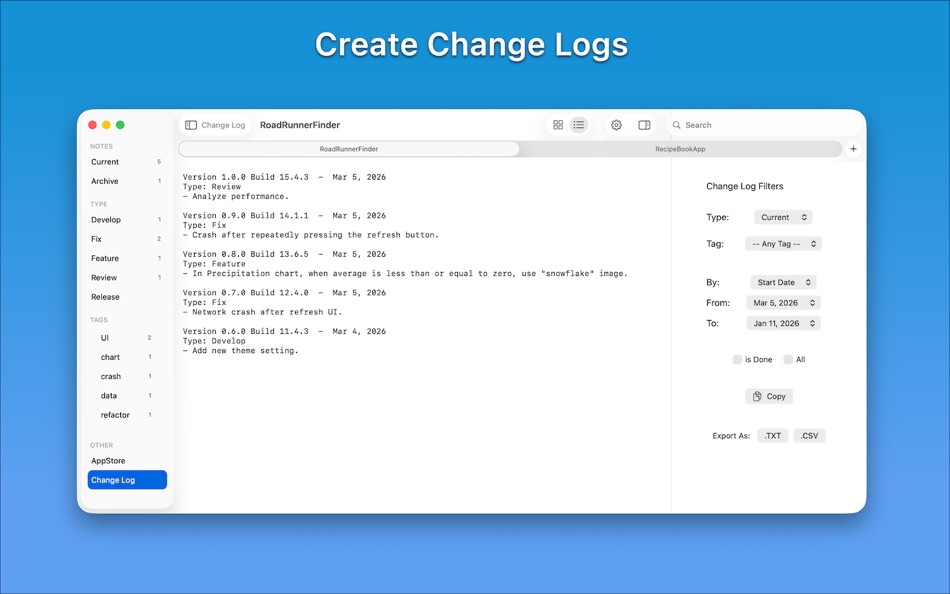Screen dimensions: 950x594
Task: Open the Start Date sorting dropdown
Action: [x=782, y=282]
